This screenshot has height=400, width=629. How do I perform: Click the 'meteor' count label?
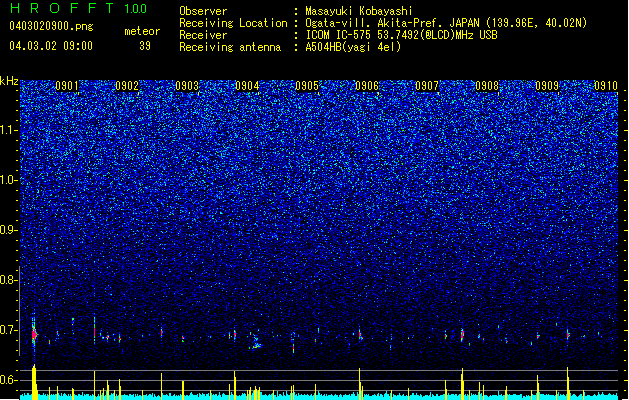pos(142,31)
